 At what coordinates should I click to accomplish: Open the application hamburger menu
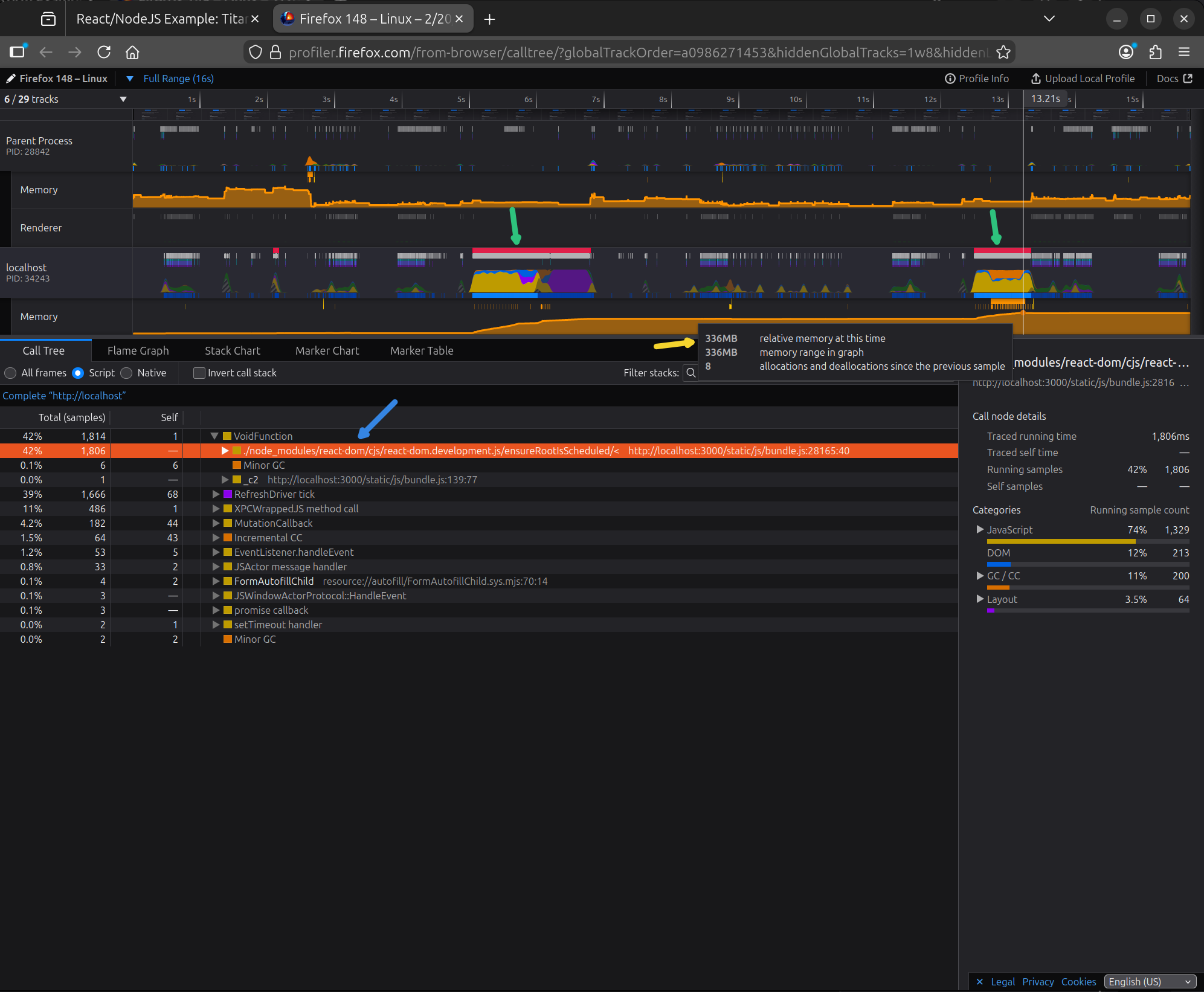tap(1184, 53)
